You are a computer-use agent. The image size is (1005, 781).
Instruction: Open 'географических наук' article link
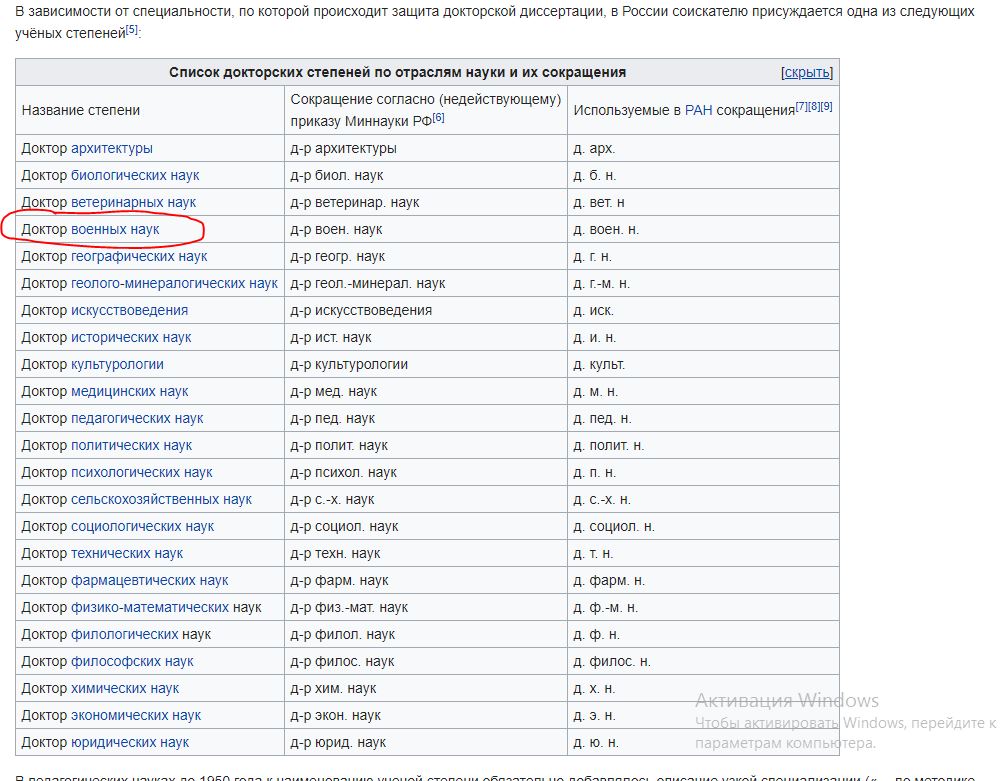pyautogui.click(x=139, y=256)
